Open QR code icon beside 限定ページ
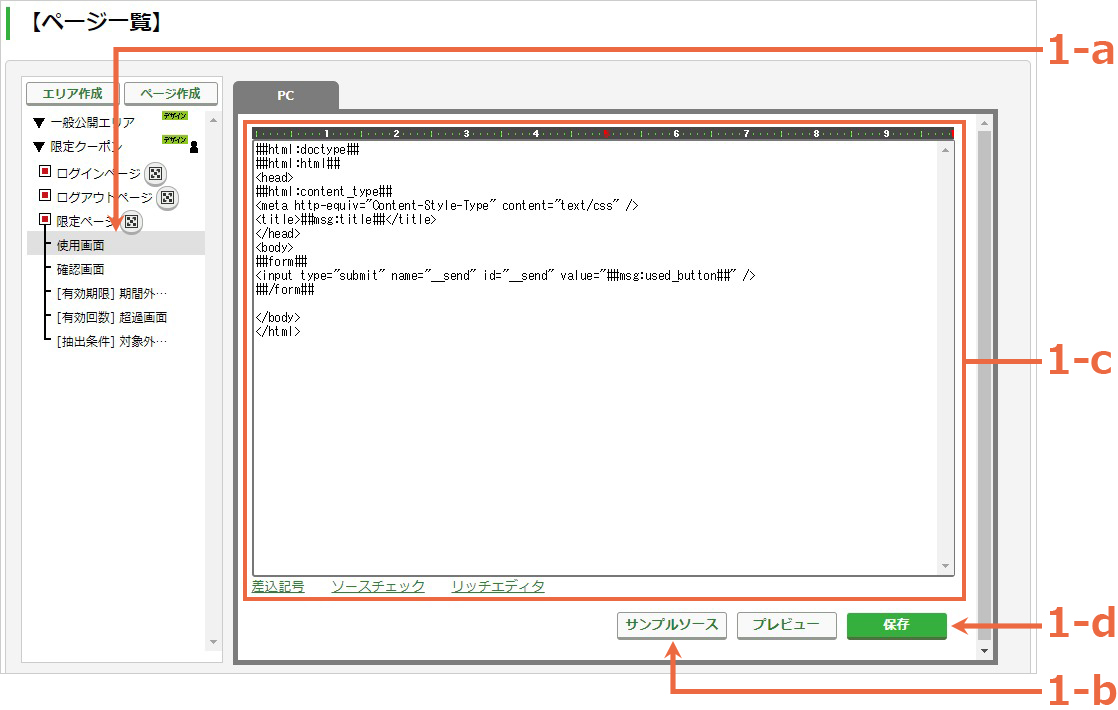The height and width of the screenshot is (710, 1118). point(131,222)
